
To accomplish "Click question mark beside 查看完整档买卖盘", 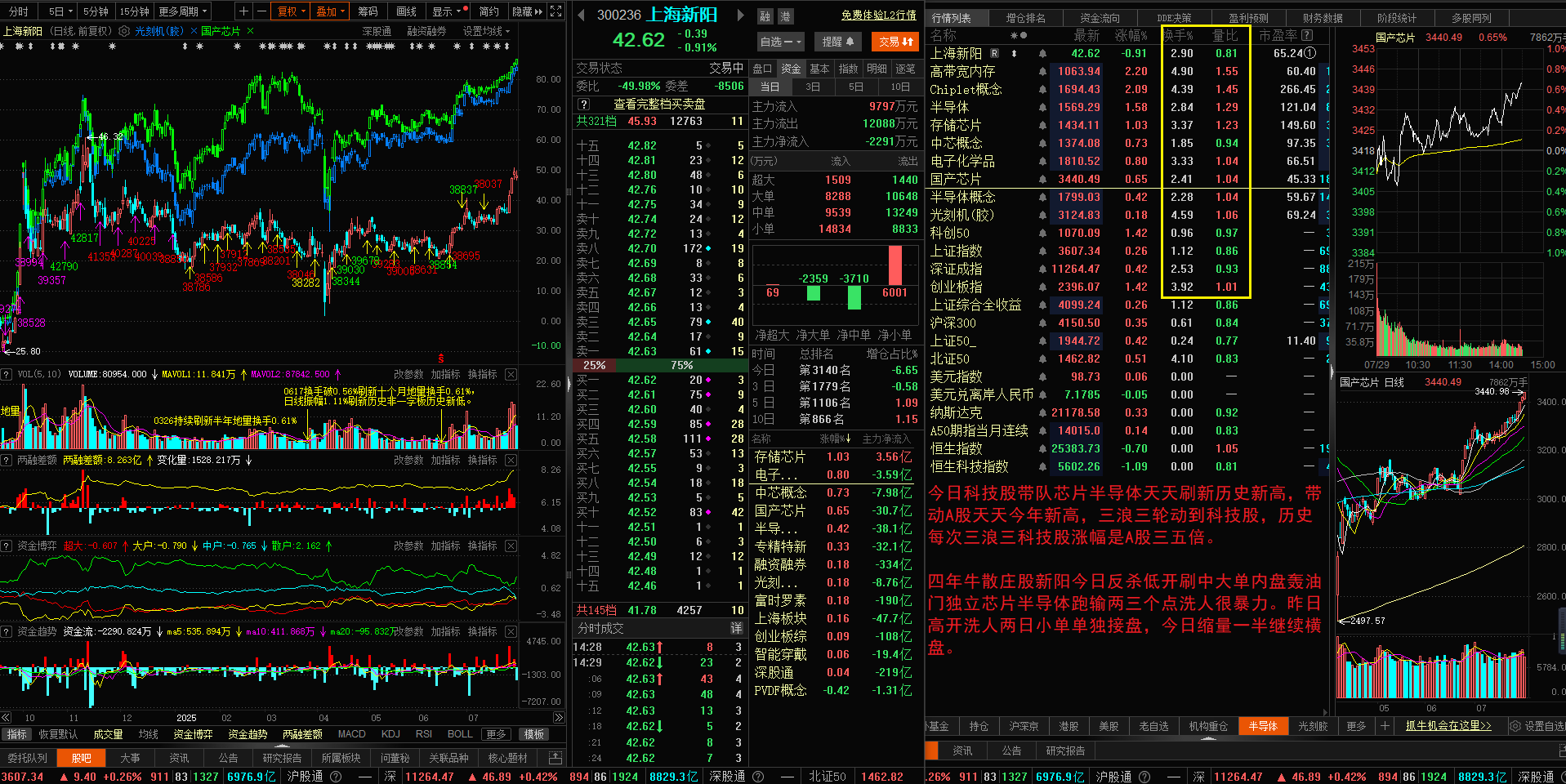I will coord(583,105).
